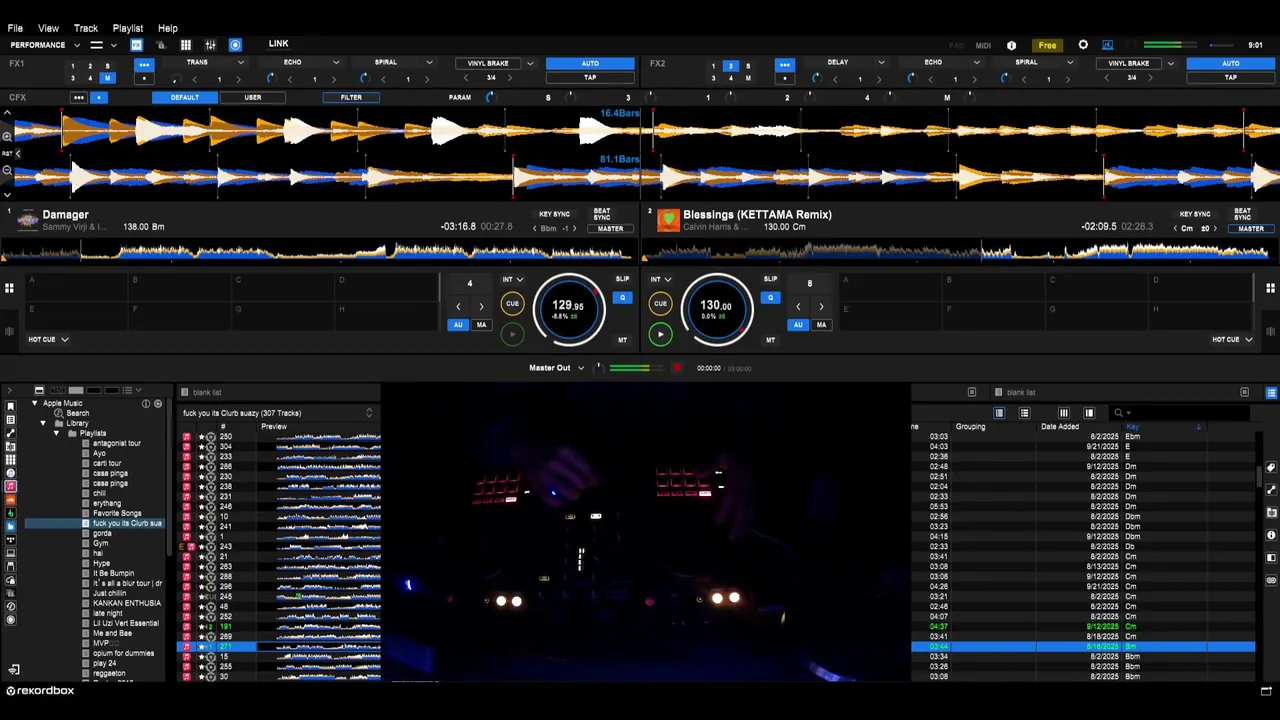This screenshot has height=720, width=1280.
Task: Click FX2 AUTO button
Action: pos(1231,63)
